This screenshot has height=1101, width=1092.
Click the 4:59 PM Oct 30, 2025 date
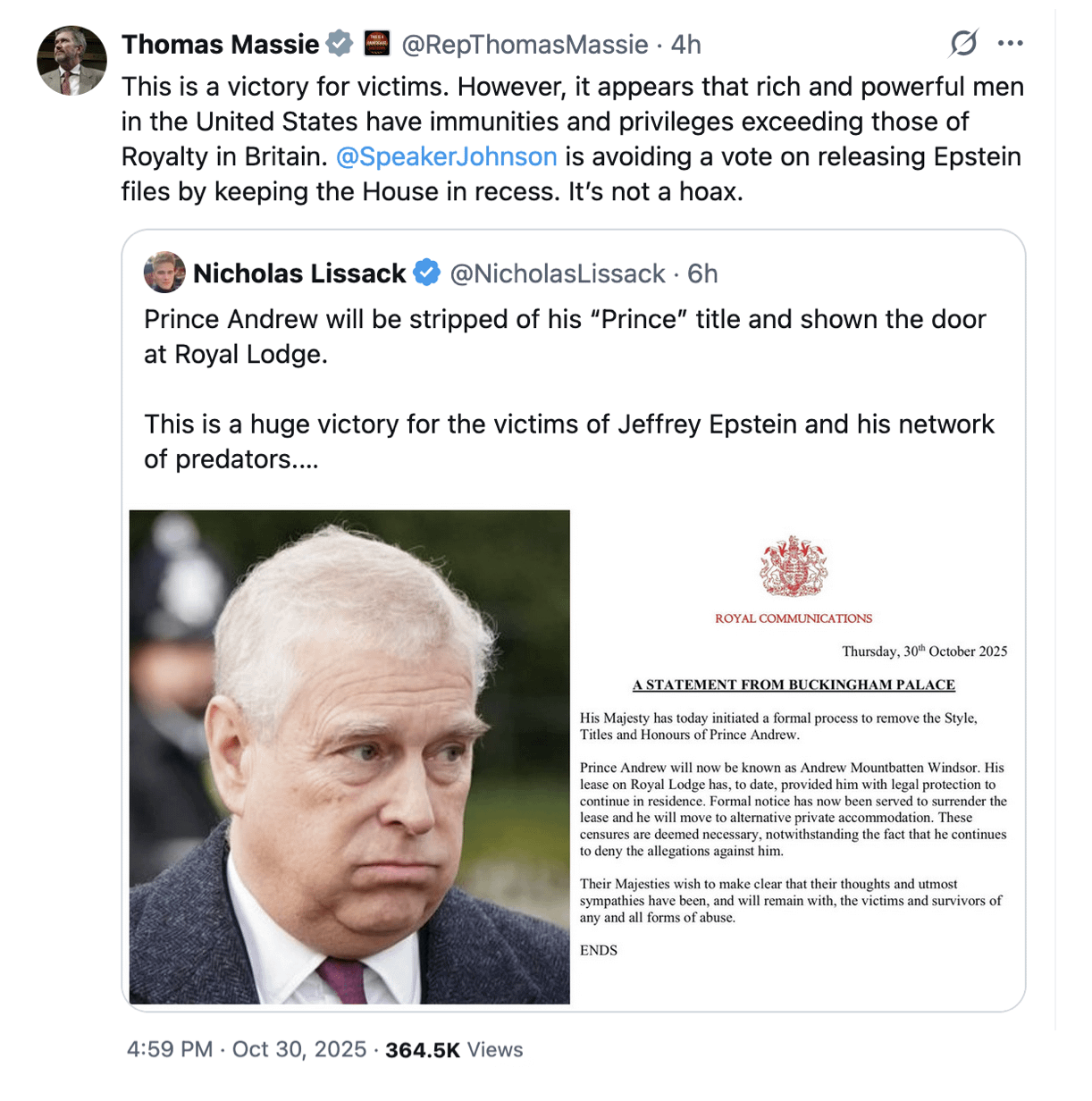tap(247, 1049)
